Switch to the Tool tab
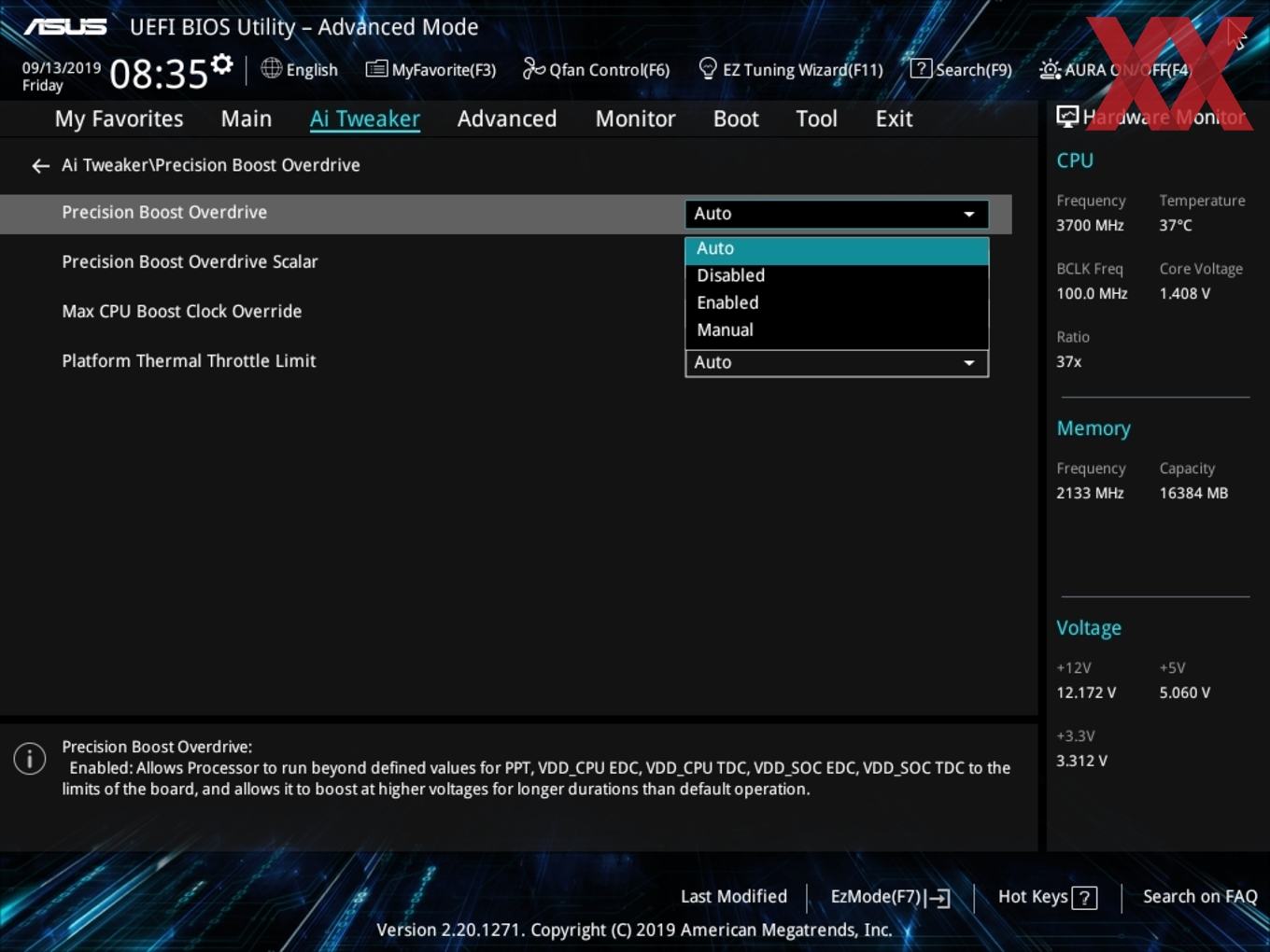The image size is (1270, 952). (816, 119)
